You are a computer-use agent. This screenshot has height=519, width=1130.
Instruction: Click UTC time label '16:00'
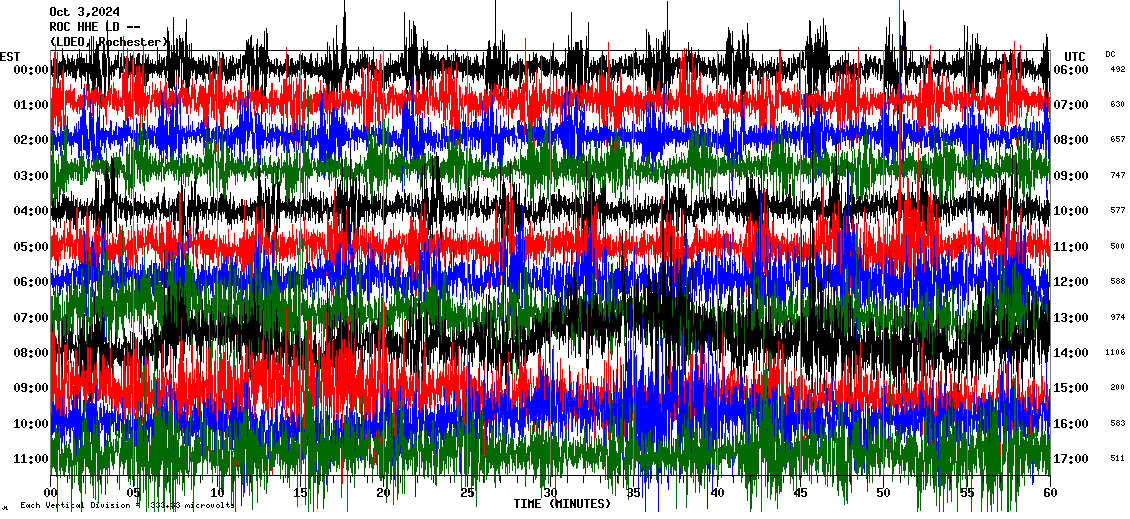tap(1071, 423)
